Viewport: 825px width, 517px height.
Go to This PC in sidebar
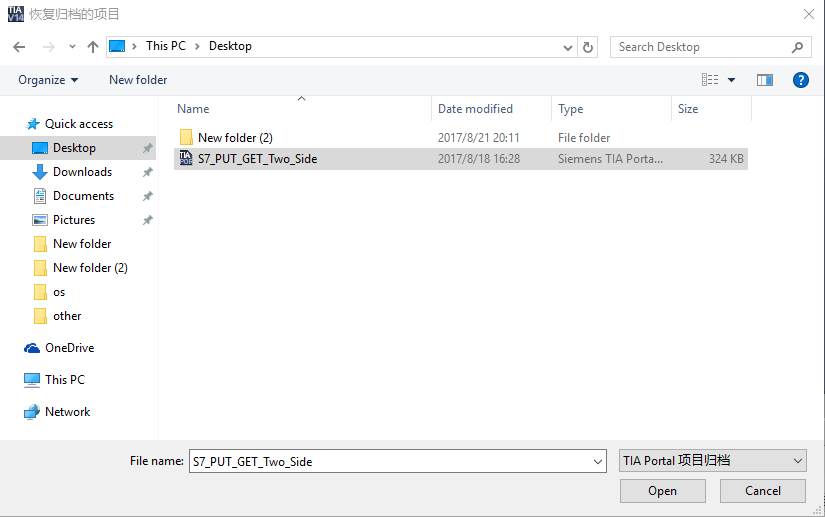[65, 380]
